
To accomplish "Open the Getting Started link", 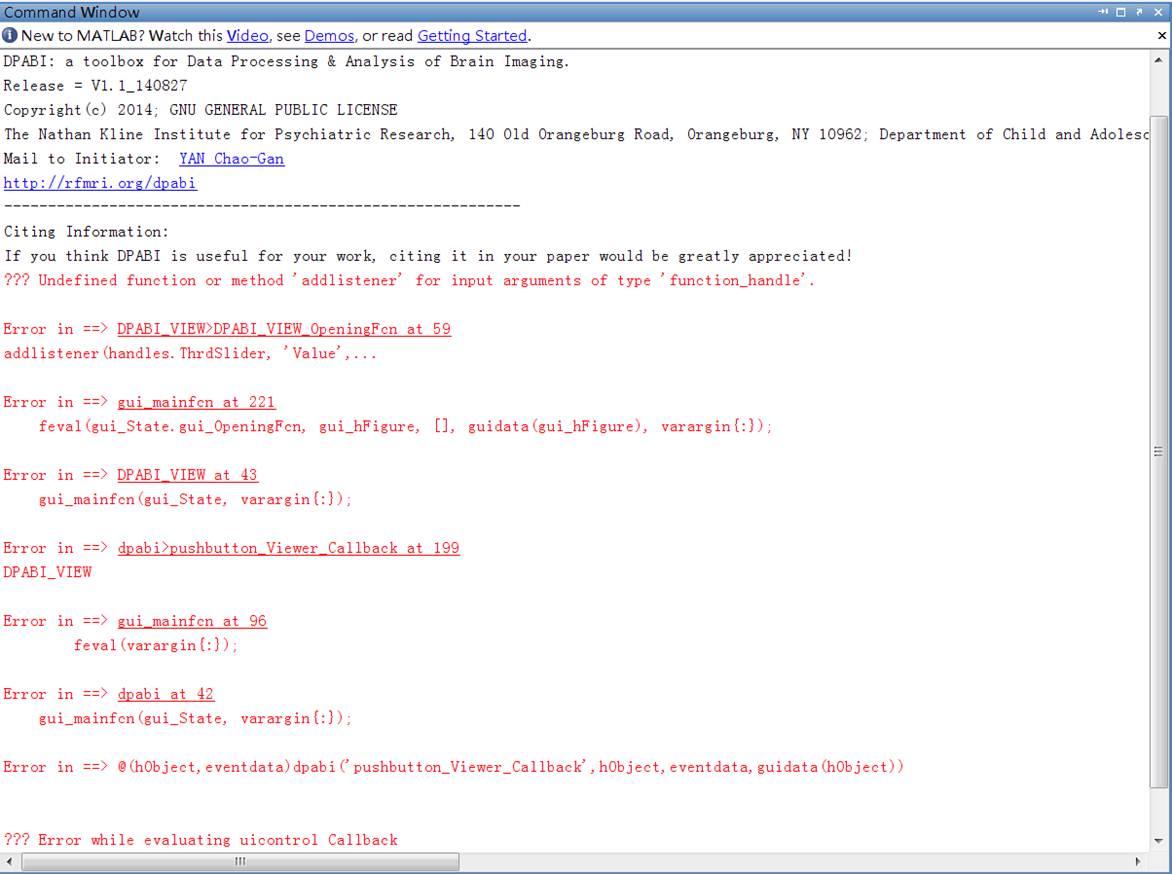I will tap(472, 36).
